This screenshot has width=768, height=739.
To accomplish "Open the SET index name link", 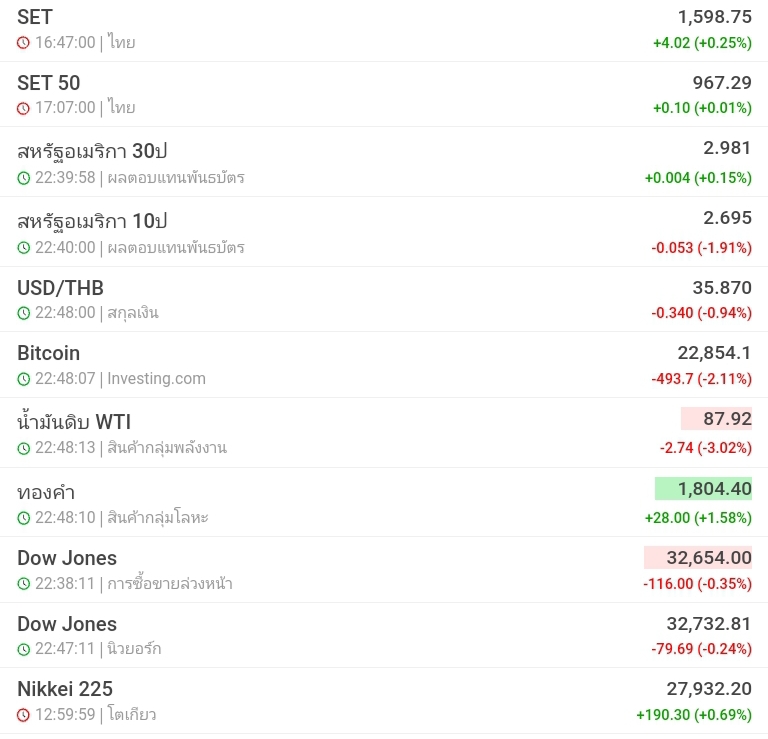I will pos(35,17).
